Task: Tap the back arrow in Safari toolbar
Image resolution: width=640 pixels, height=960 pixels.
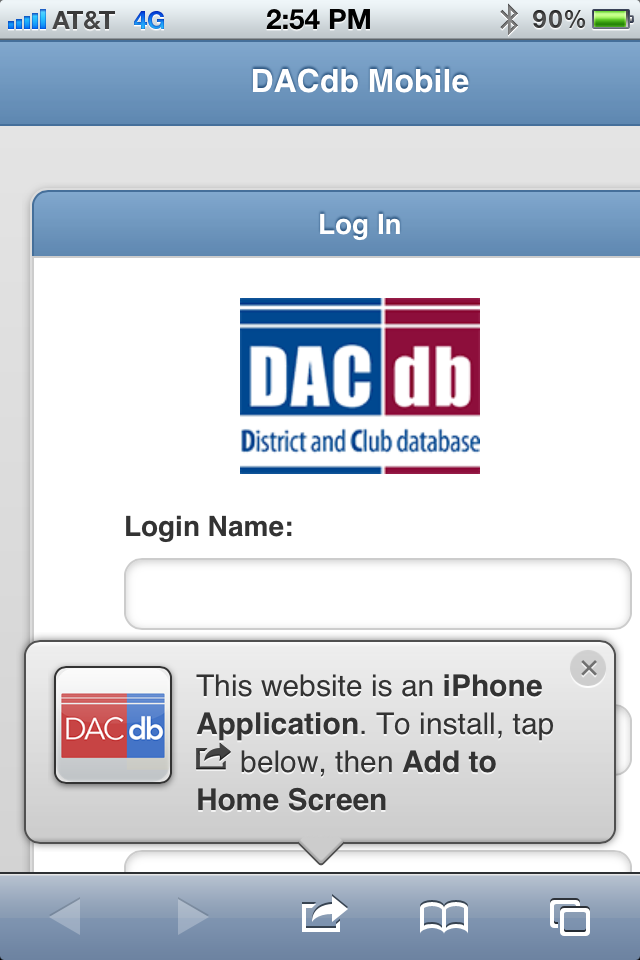Action: 65,917
